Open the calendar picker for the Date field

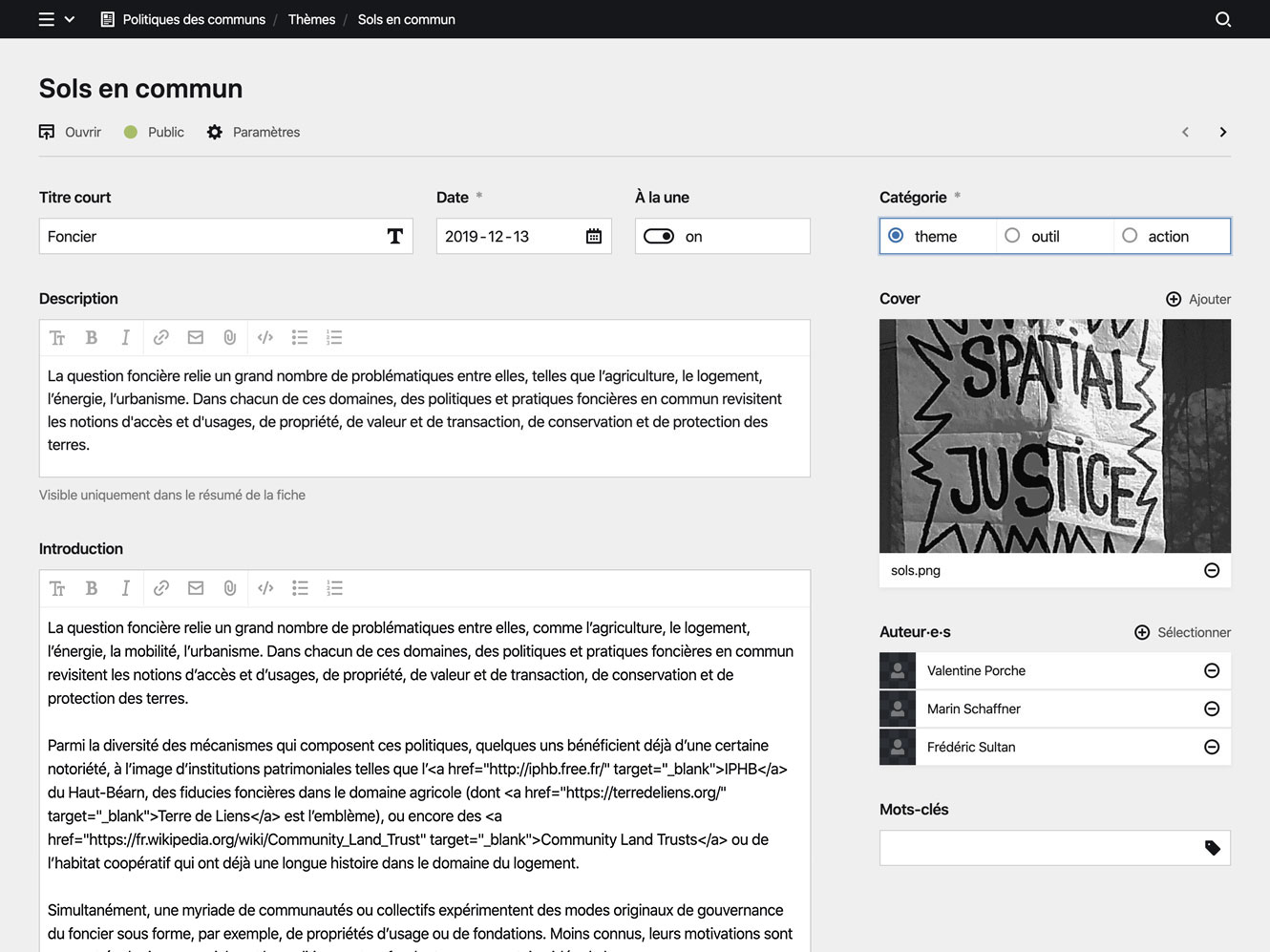click(595, 236)
